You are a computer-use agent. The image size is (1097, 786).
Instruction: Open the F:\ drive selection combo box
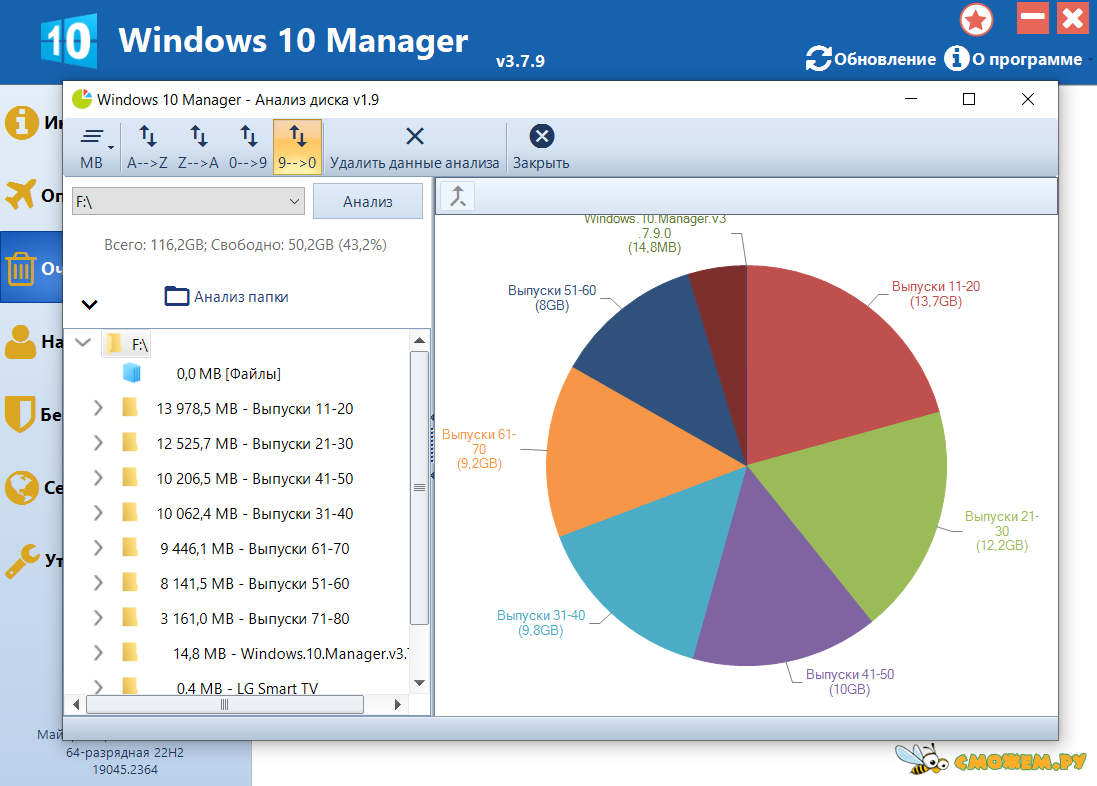coord(188,202)
